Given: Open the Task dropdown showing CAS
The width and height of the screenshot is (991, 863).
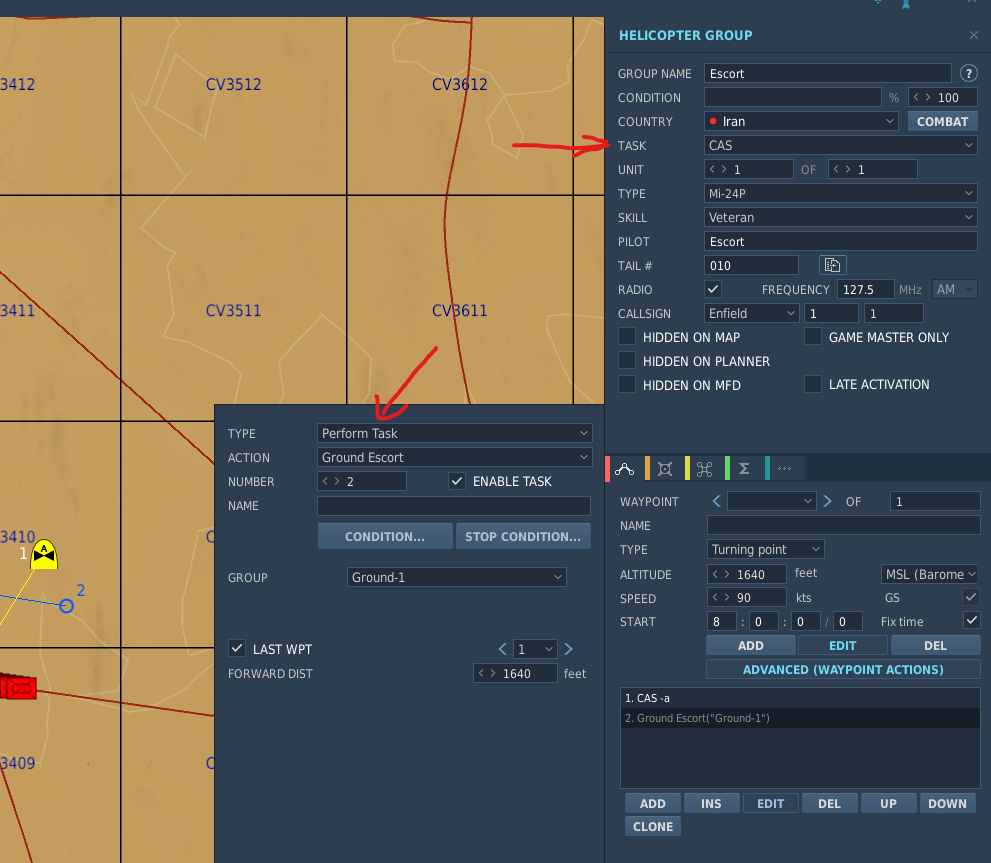Looking at the screenshot, I should [x=841, y=145].
